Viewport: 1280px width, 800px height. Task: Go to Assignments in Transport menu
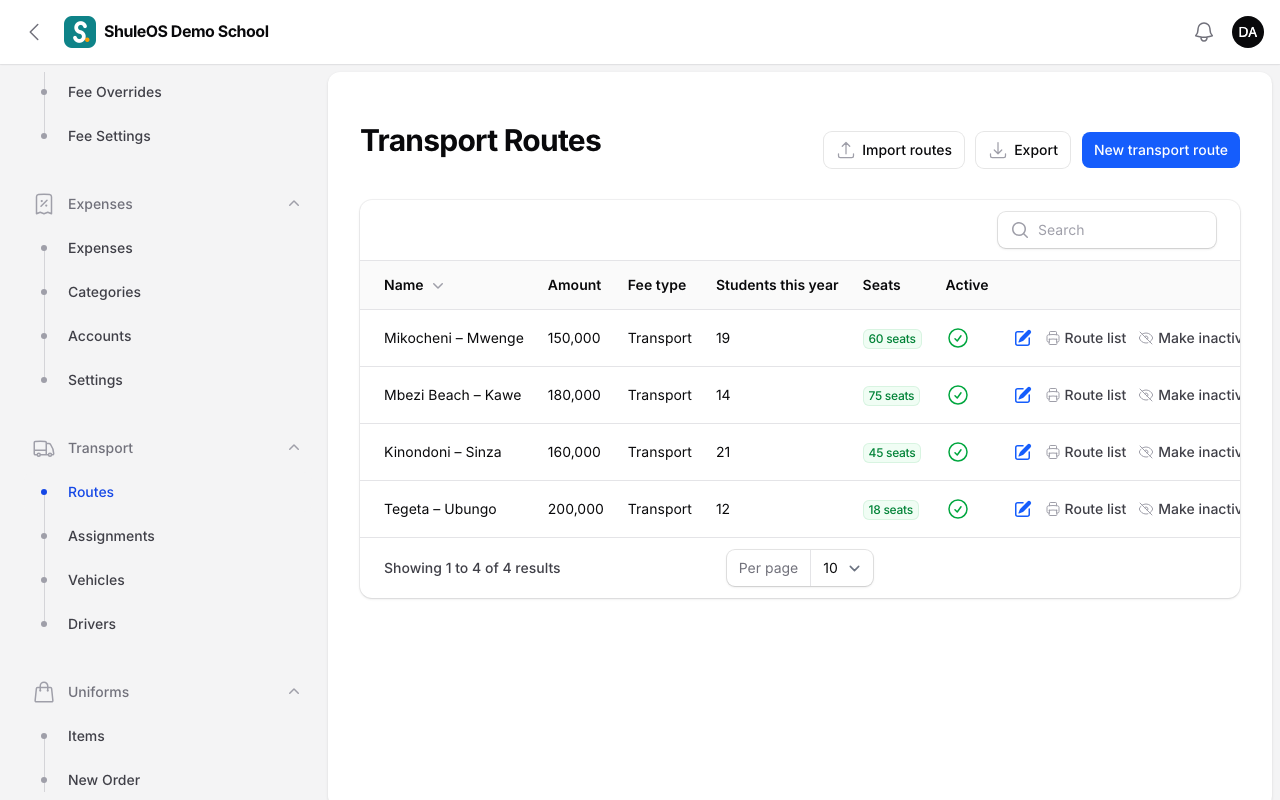(x=111, y=536)
